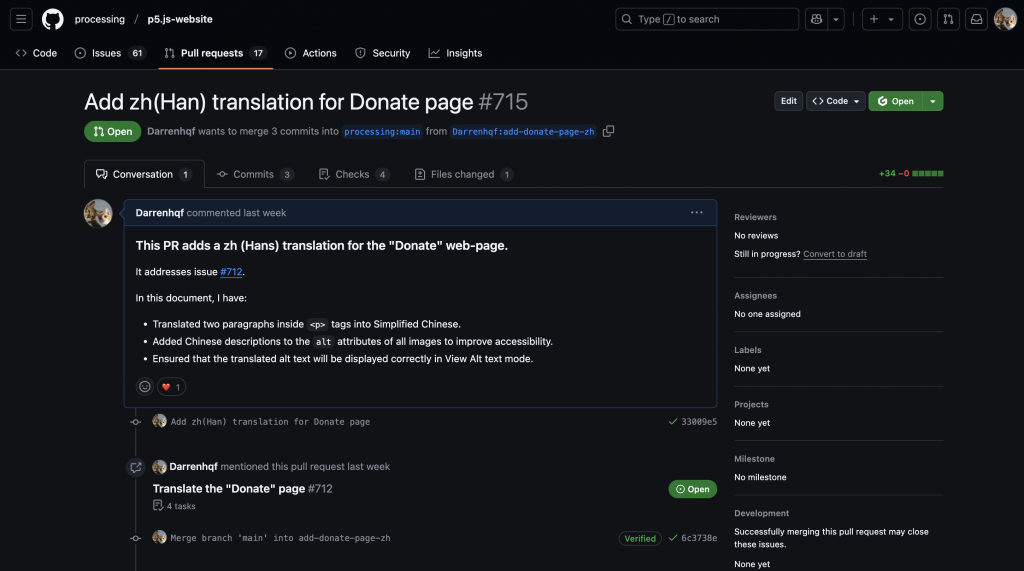Click the 4 tasks indicator

(174, 506)
